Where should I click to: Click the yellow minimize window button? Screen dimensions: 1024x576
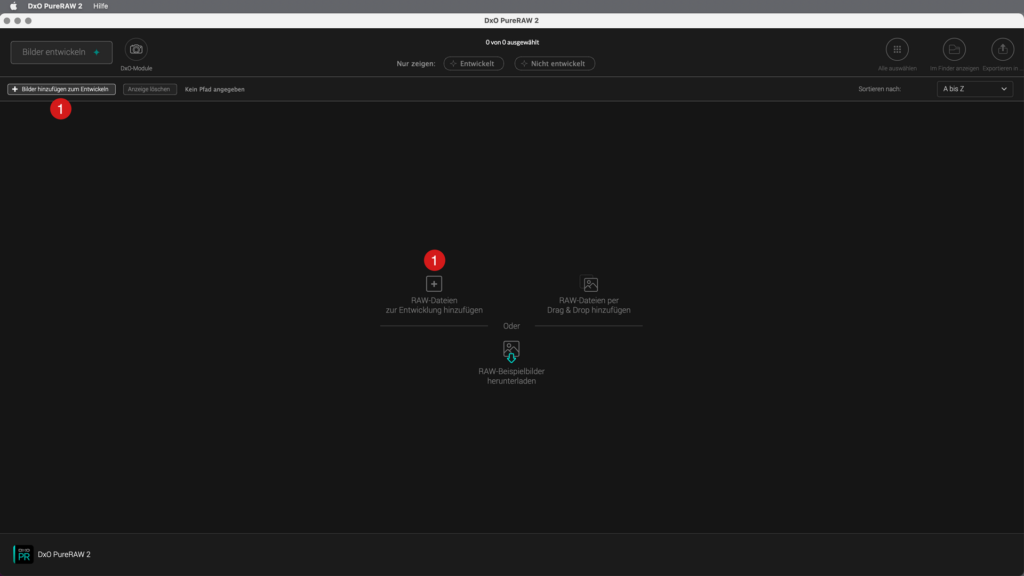[x=18, y=21]
